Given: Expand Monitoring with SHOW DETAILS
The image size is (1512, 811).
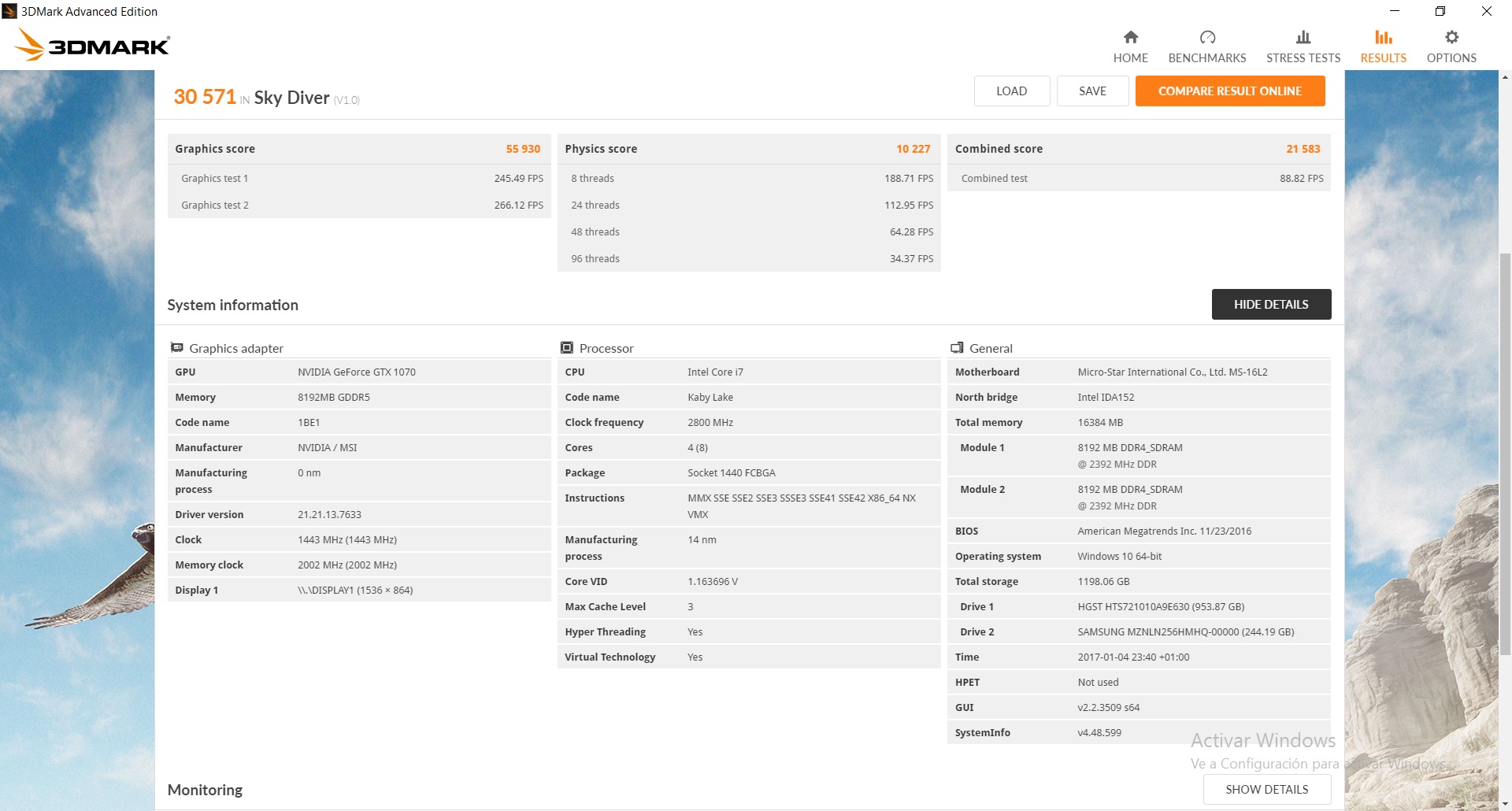Looking at the screenshot, I should (x=1266, y=789).
